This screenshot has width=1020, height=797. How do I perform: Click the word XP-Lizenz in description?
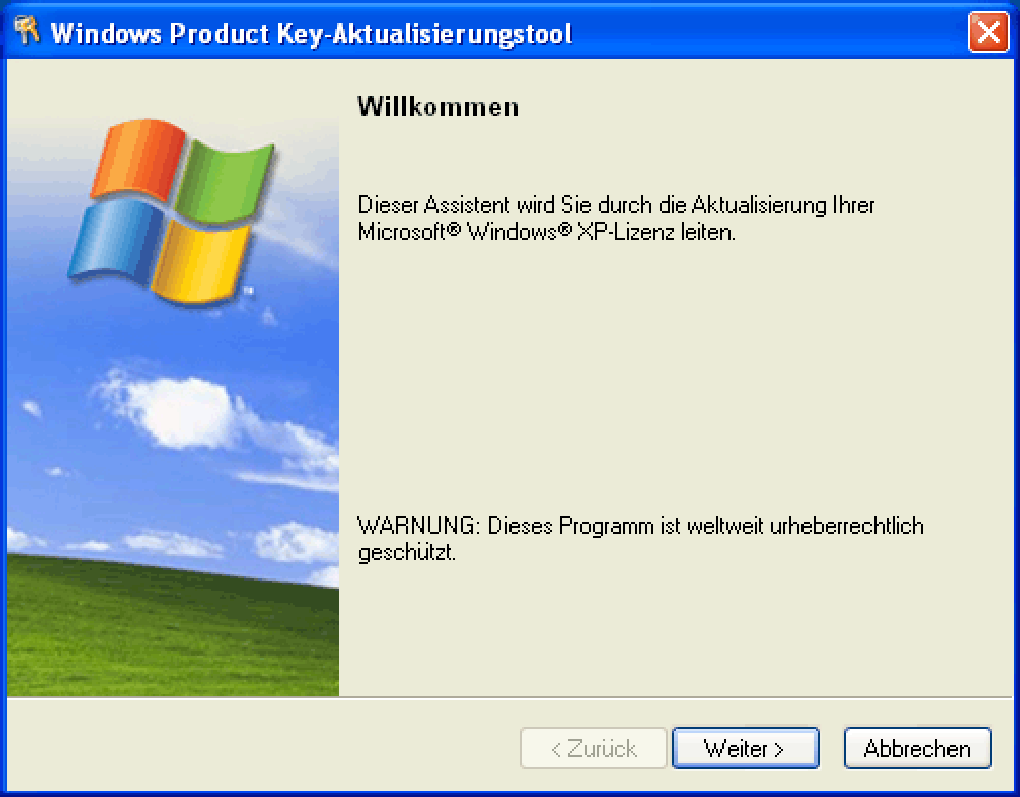point(626,232)
